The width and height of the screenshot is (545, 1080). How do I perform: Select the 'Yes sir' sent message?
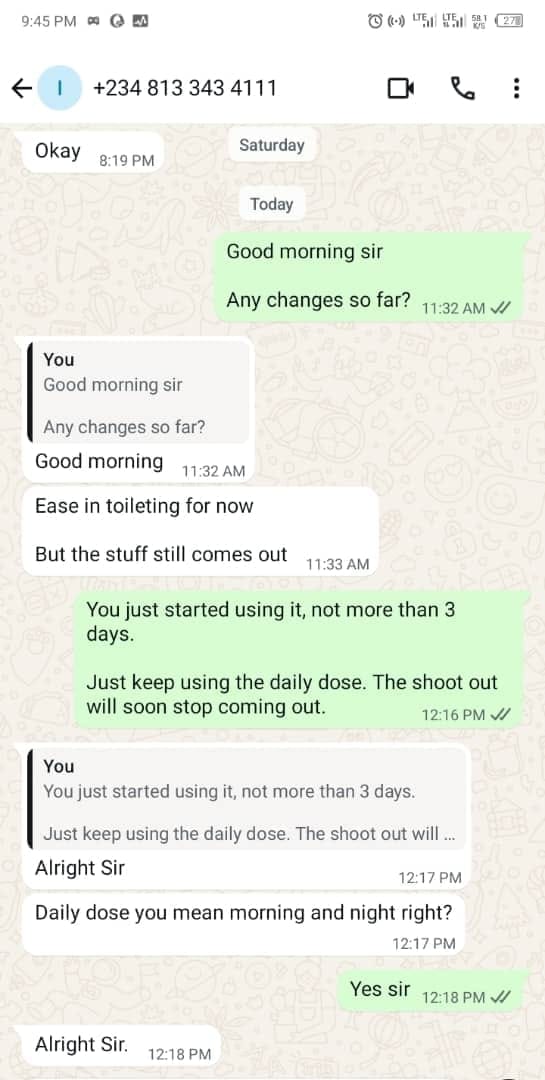431,990
